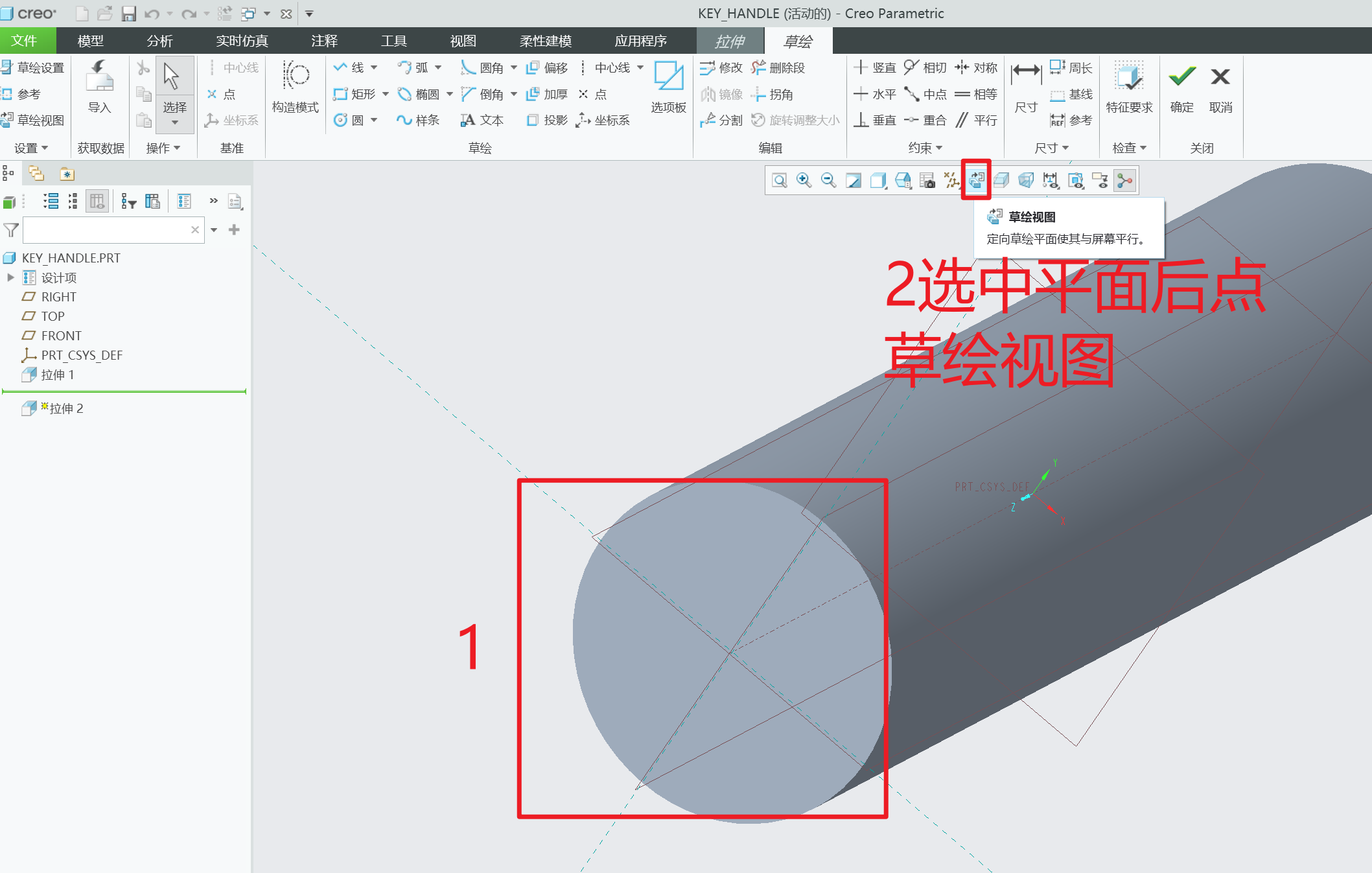Switch to the 视图 ribbon tab
The image size is (1372, 873).
[462, 40]
